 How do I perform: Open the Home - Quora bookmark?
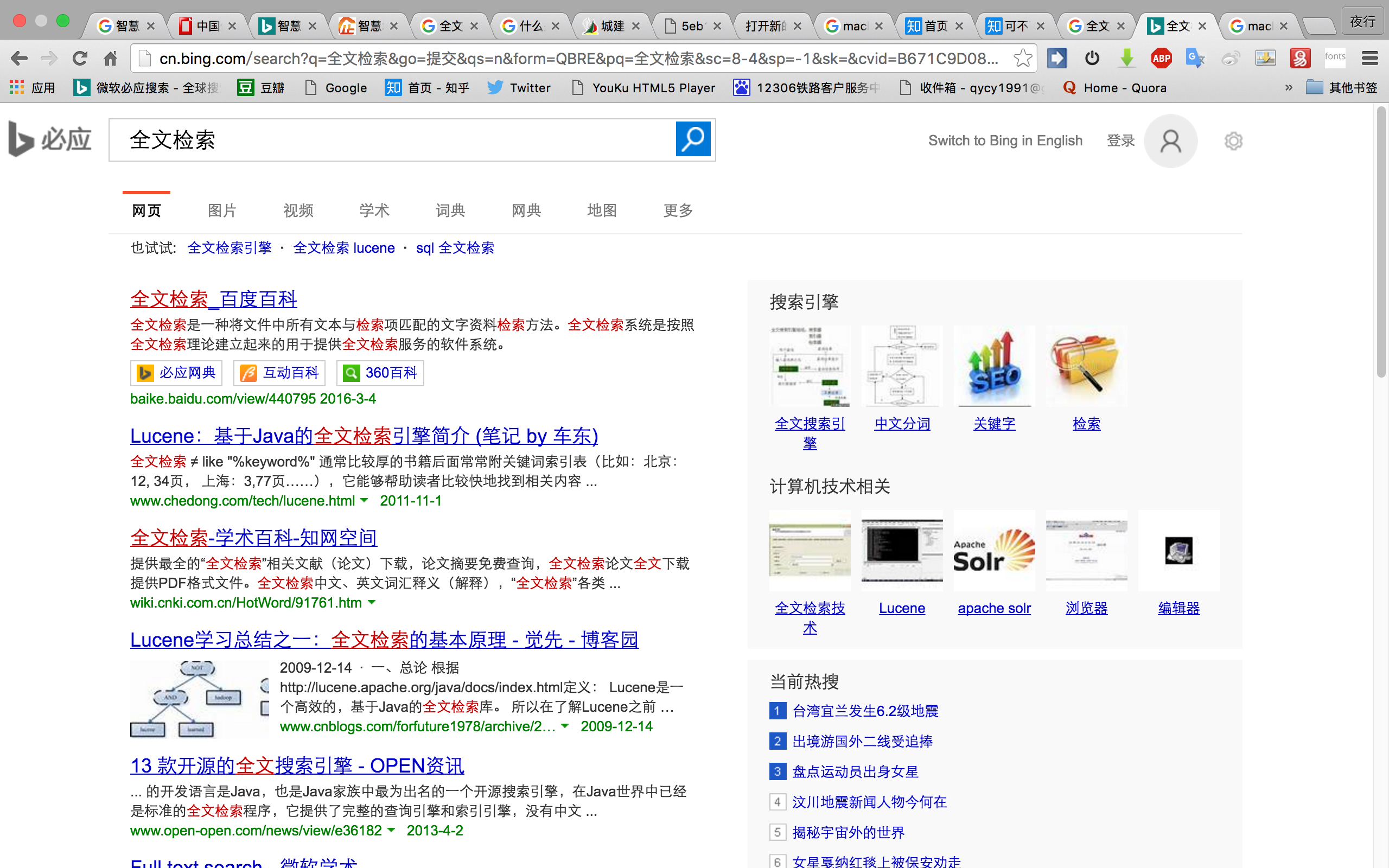pos(1114,88)
